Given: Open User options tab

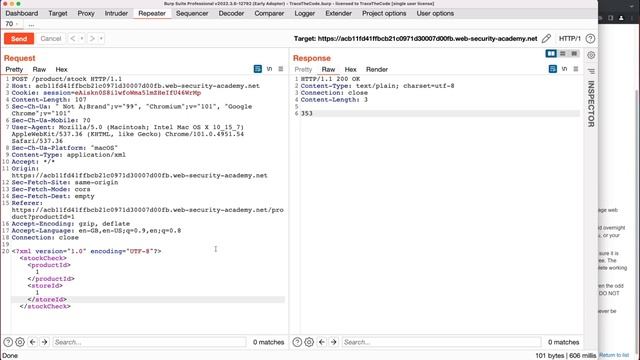Looking at the screenshot, I should [435, 13].
